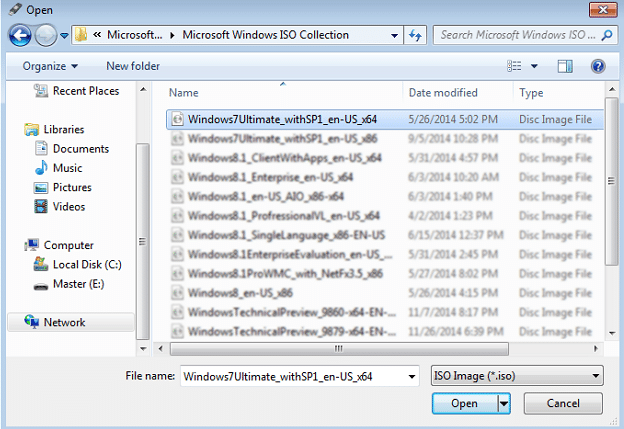624x429 pixels.
Task: Select Windows7Ultimate_withSP1_en-US_x86 file
Action: point(384,138)
